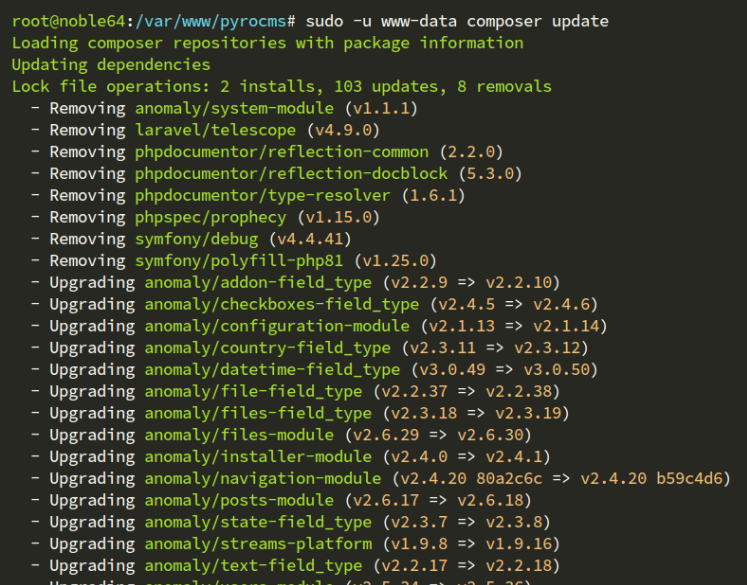Click anomaly/streams-platform package name
Image resolution: width=747 pixels, height=585 pixels.
pos(257,544)
